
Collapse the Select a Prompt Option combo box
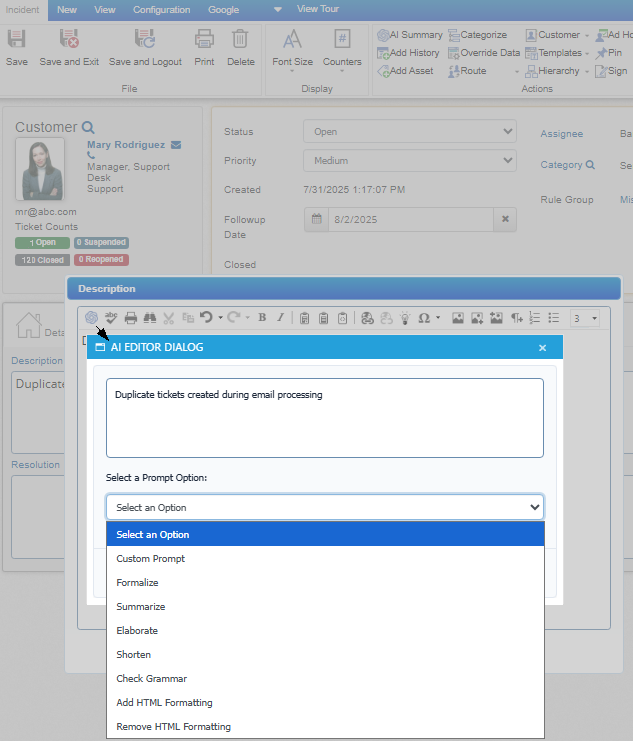click(324, 507)
